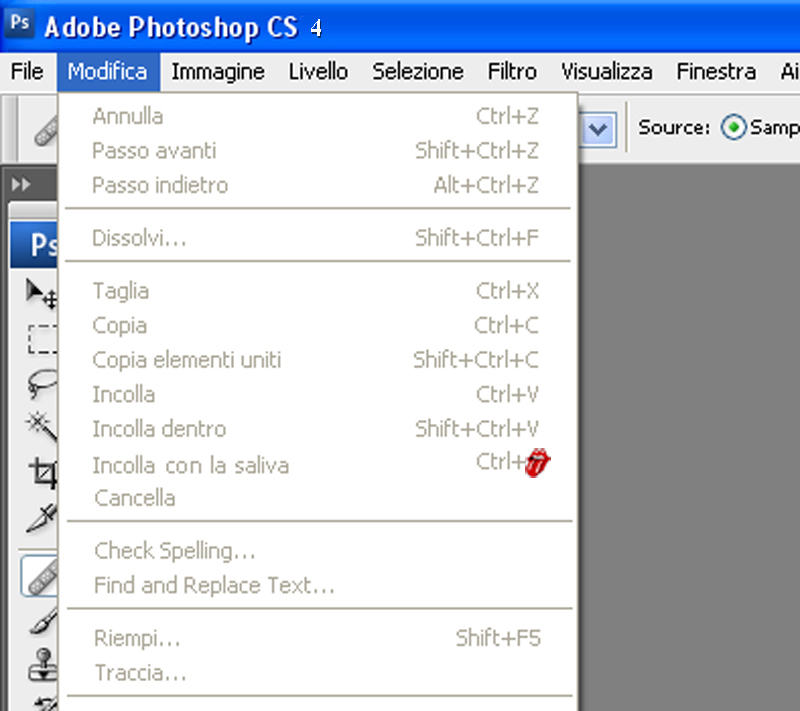Select the Brush tool
800x711 pixels.
[43, 620]
